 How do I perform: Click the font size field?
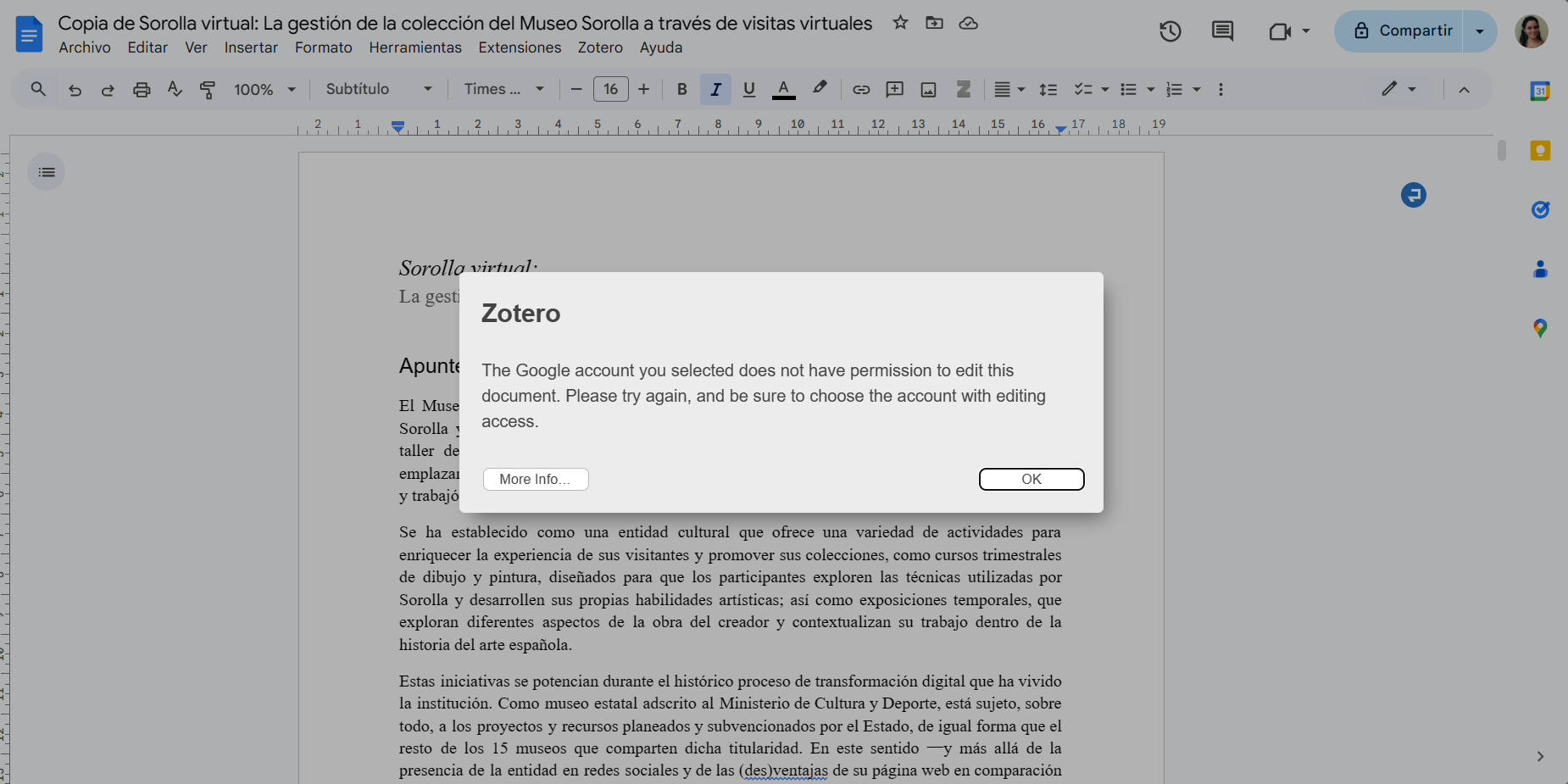(x=611, y=89)
